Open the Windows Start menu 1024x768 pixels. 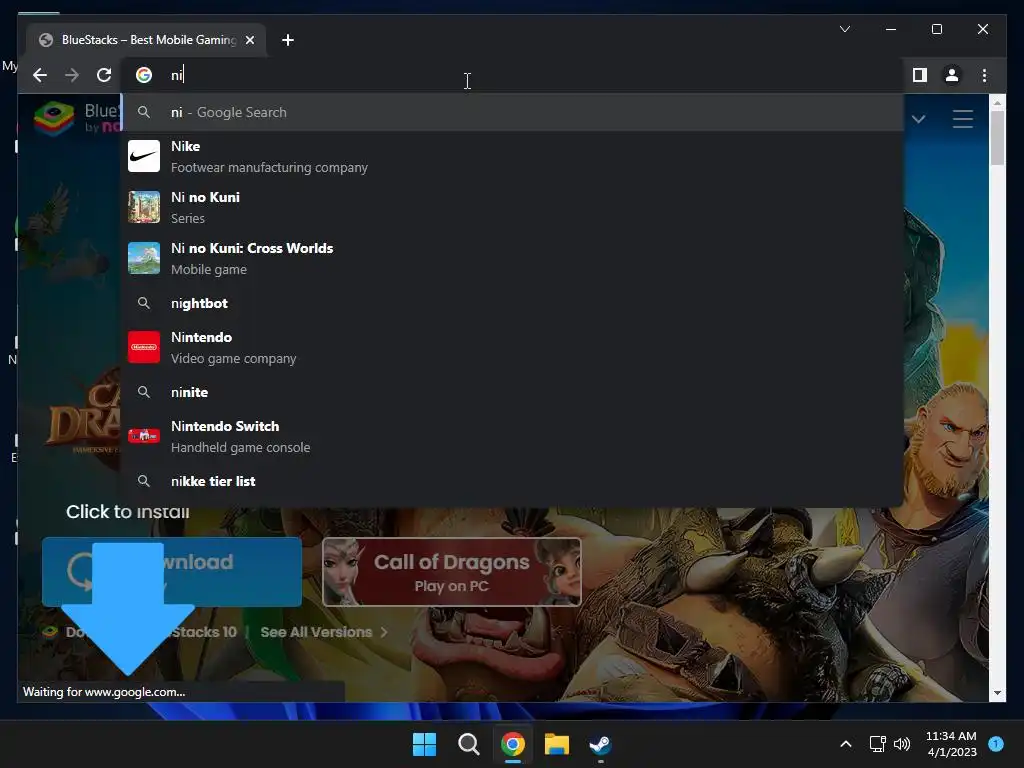424,744
